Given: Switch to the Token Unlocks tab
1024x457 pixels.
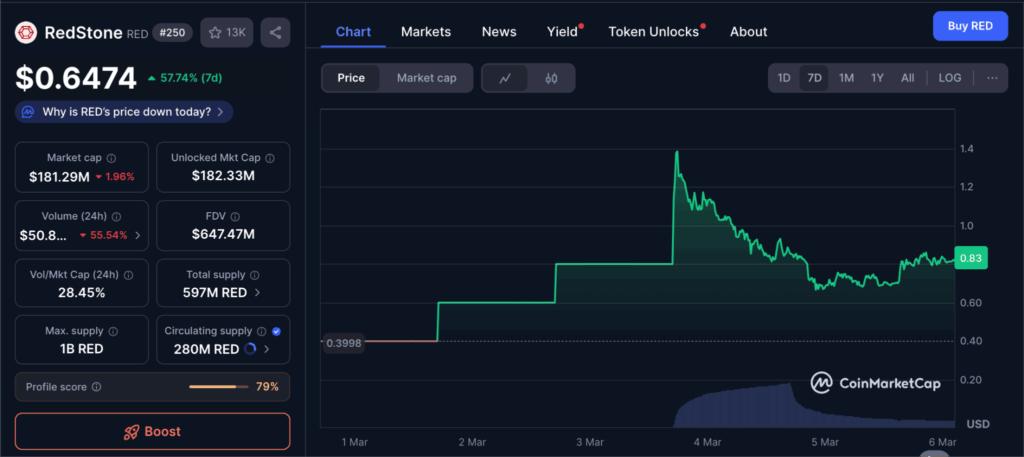Looking at the screenshot, I should click(653, 31).
